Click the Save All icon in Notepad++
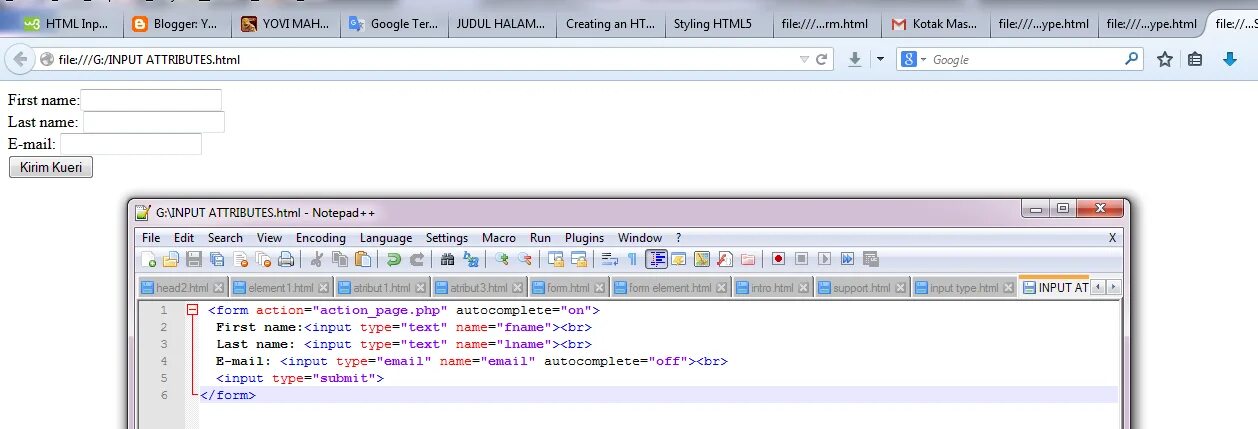This screenshot has height=429, width=1258. [217, 260]
